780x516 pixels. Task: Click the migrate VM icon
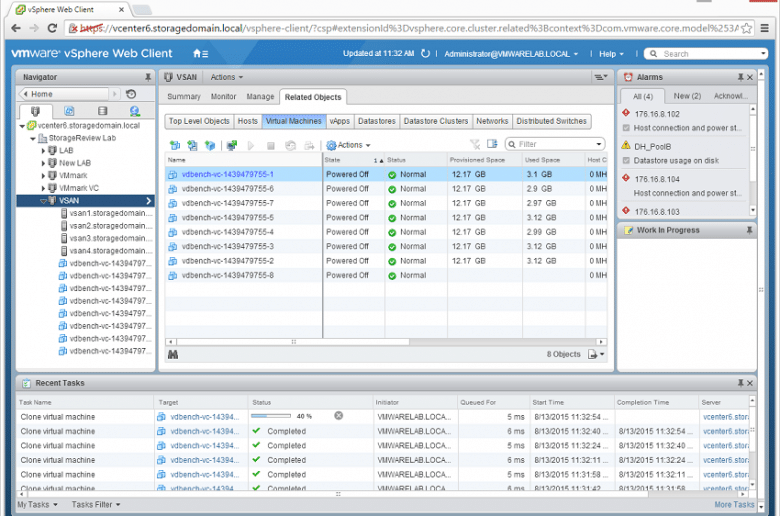(309, 145)
